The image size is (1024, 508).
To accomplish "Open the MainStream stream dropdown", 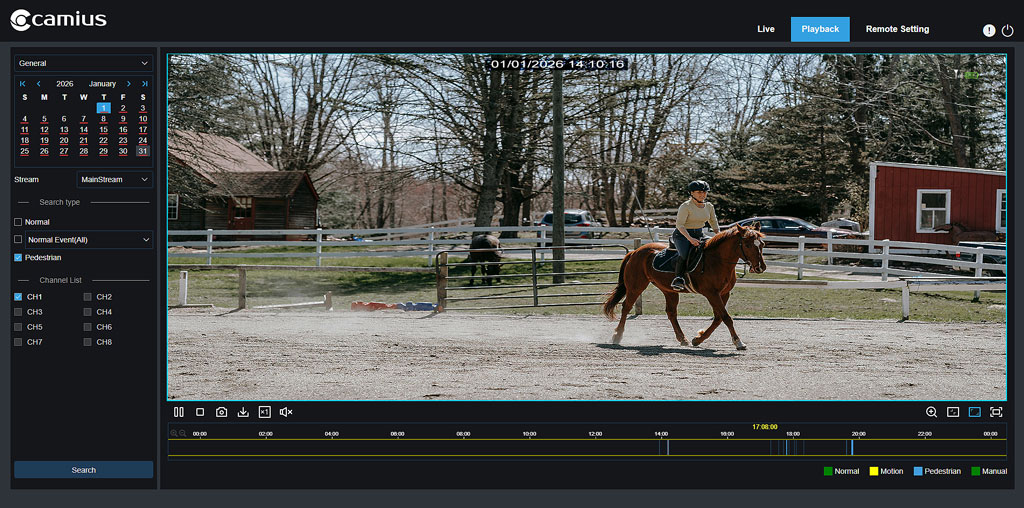I will tap(115, 179).
